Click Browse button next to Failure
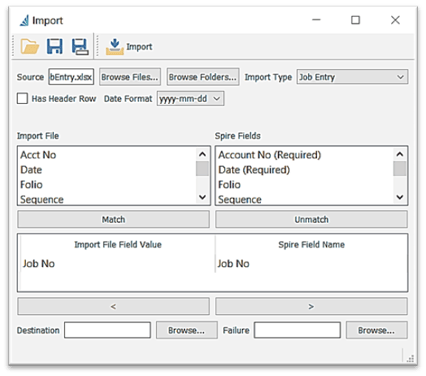The height and width of the screenshot is (376, 426). tap(377, 330)
